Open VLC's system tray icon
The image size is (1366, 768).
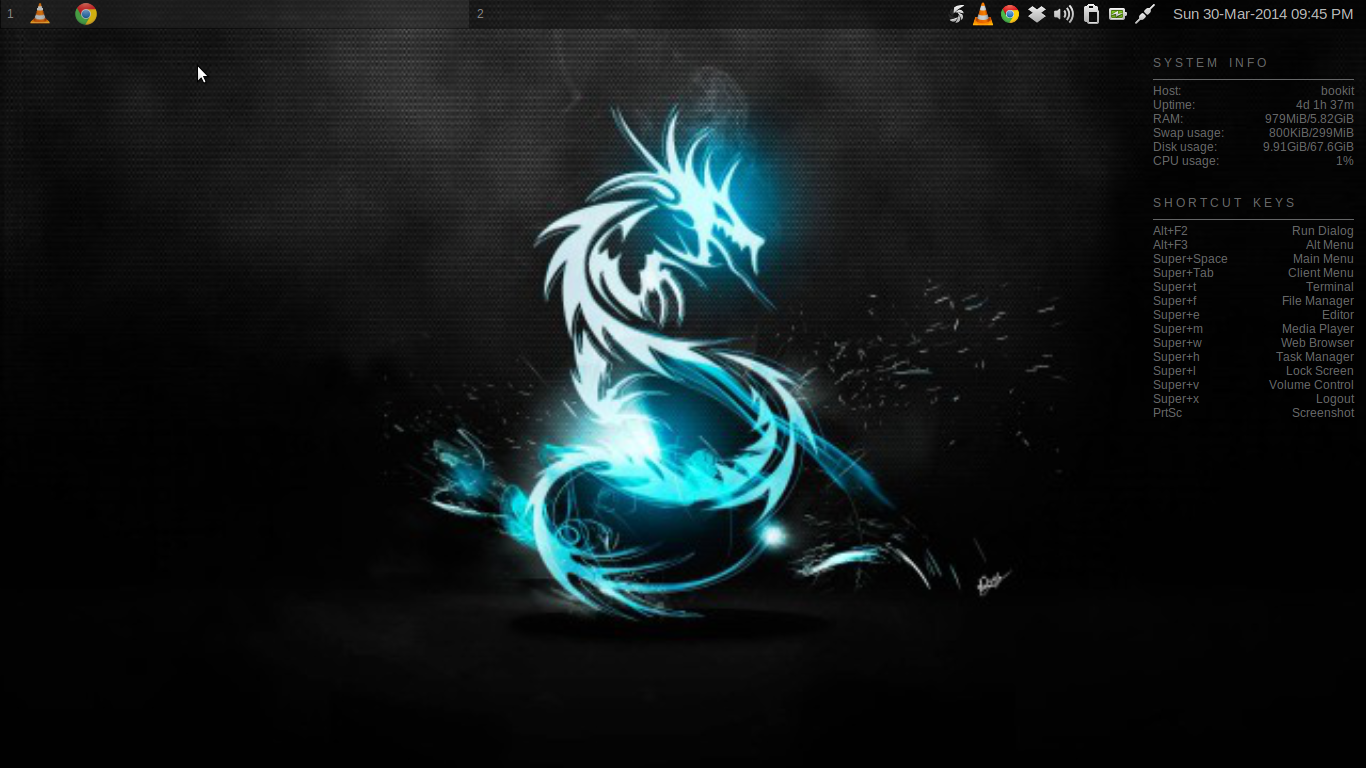click(983, 14)
